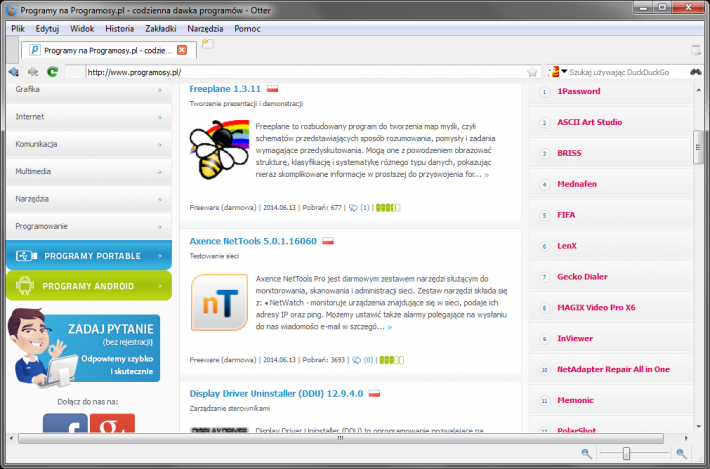Bookmark the page using the star icon
This screenshot has width=710, height=469.
[532, 72]
